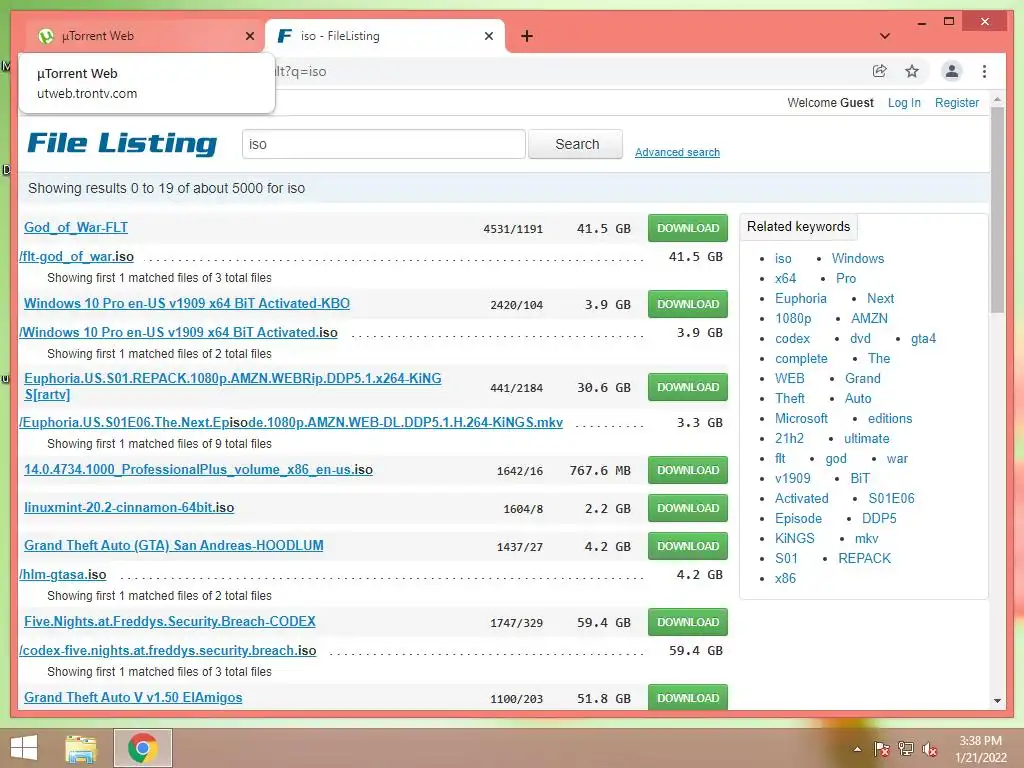Select related keyword gta4
Screen dimensions: 1024x768
point(923,338)
